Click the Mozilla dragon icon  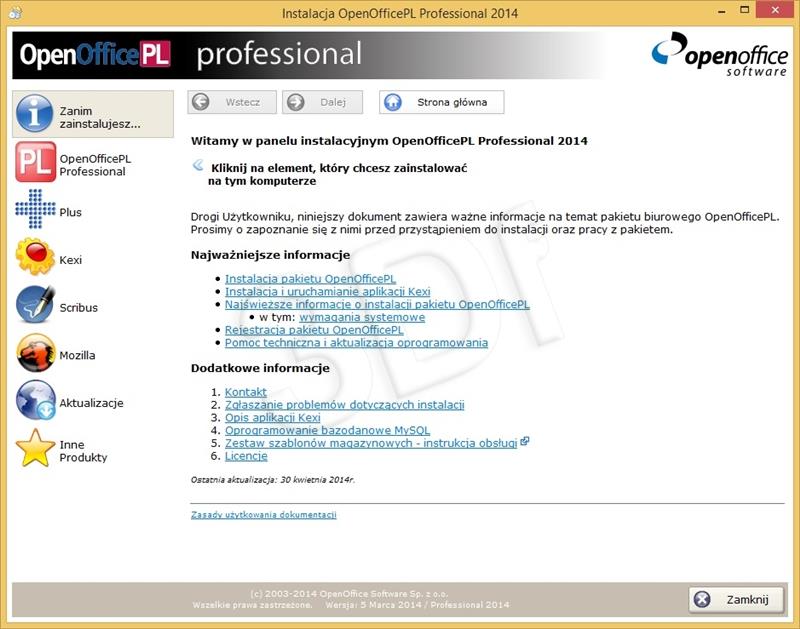[x=35, y=353]
